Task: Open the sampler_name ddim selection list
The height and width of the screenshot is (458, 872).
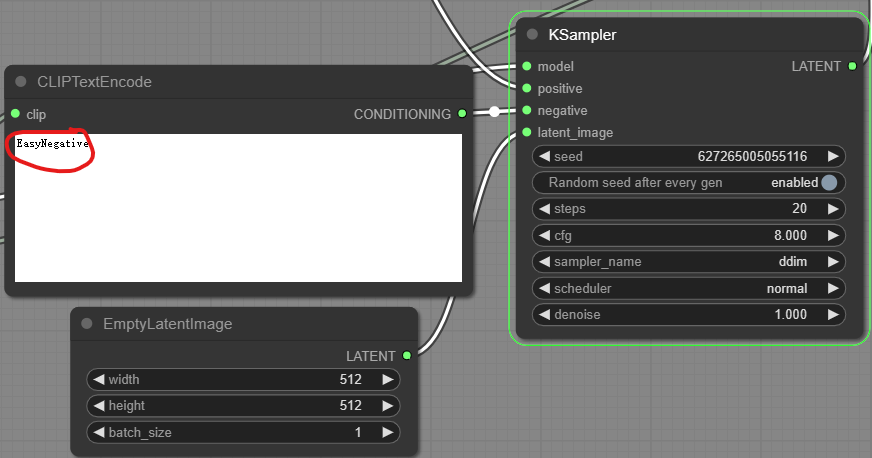Action: pyautogui.click(x=690, y=262)
